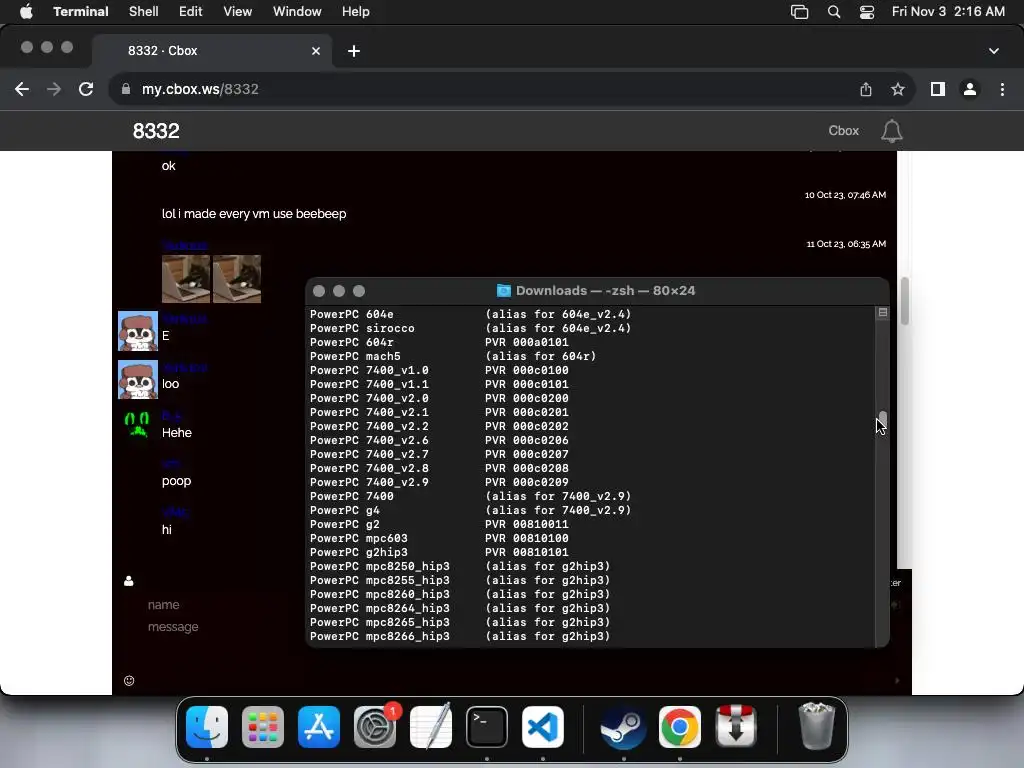Viewport: 1024px width, 768px height.
Task: Click the Terminal window scrollbar thumb
Action: pyautogui.click(x=882, y=419)
